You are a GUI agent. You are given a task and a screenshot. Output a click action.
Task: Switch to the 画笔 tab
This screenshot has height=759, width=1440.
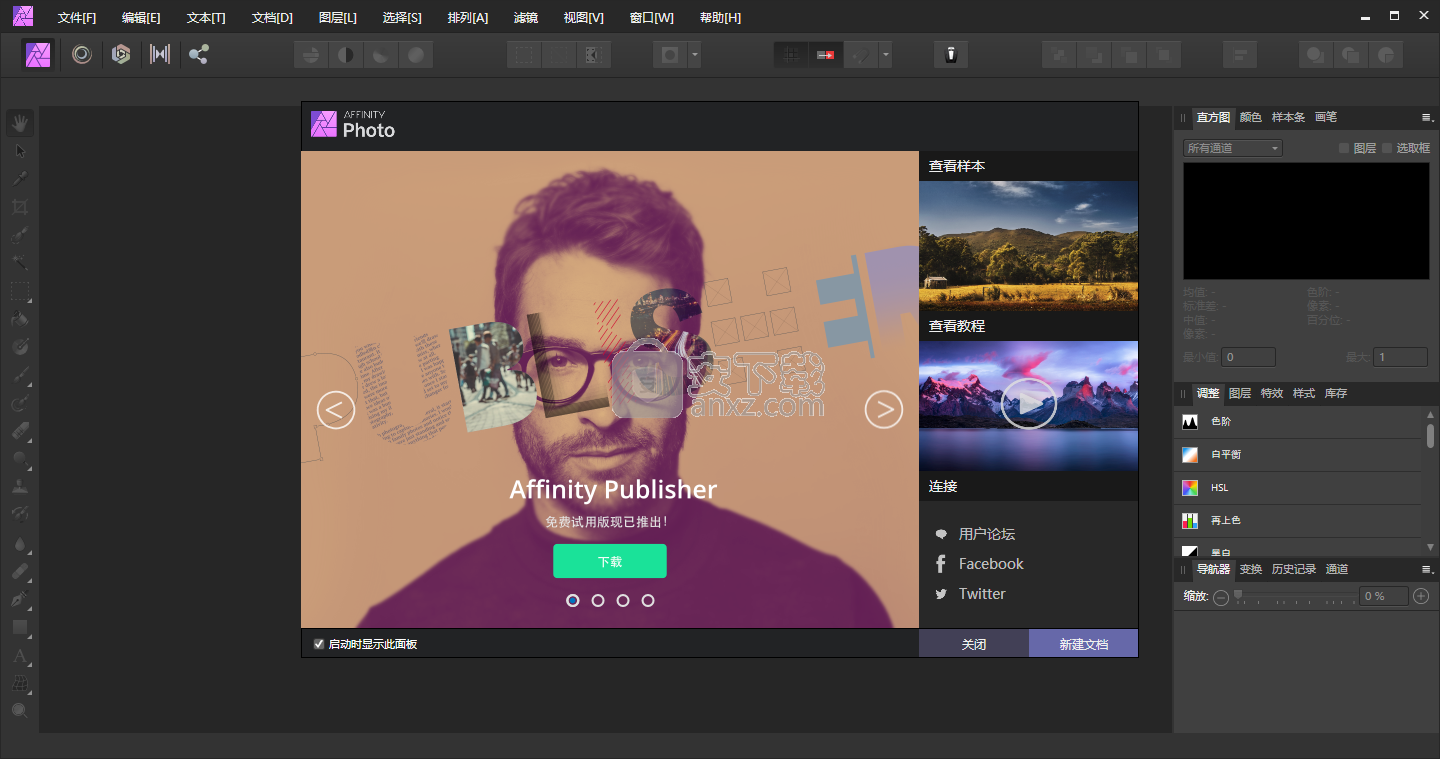point(1326,117)
